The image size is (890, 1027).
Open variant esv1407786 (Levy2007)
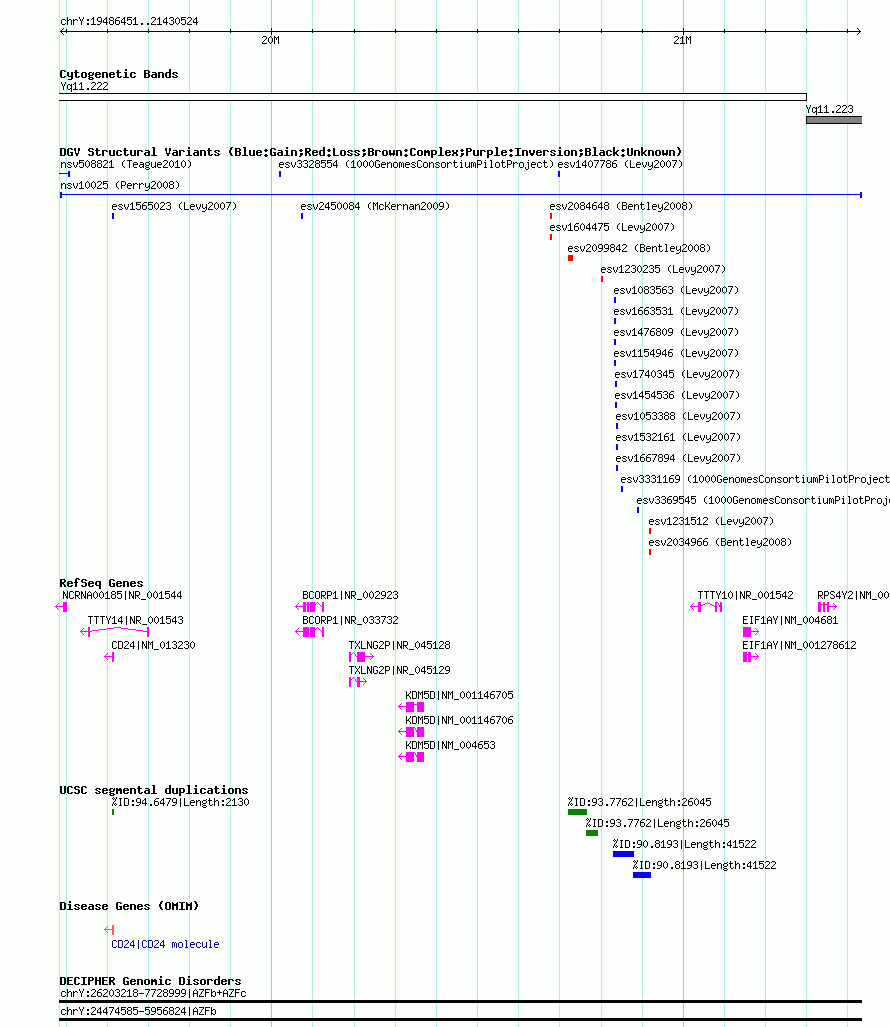tap(620, 164)
